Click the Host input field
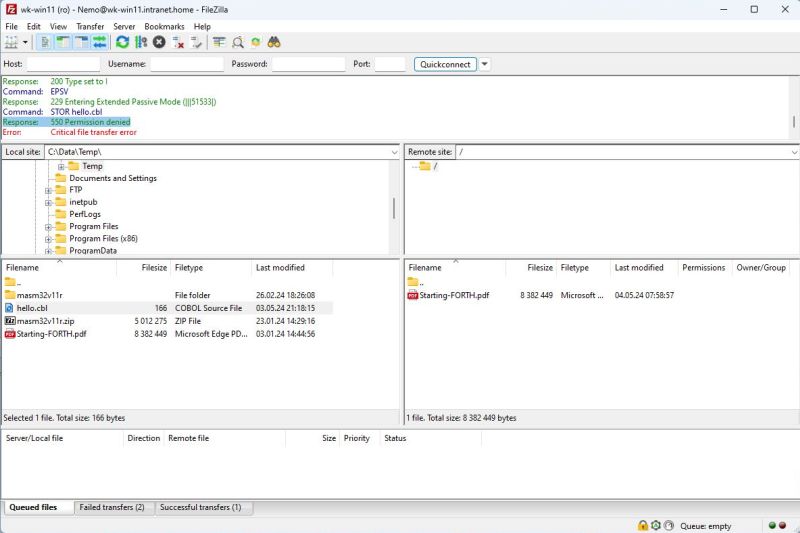The width and height of the screenshot is (800, 533). [63, 64]
